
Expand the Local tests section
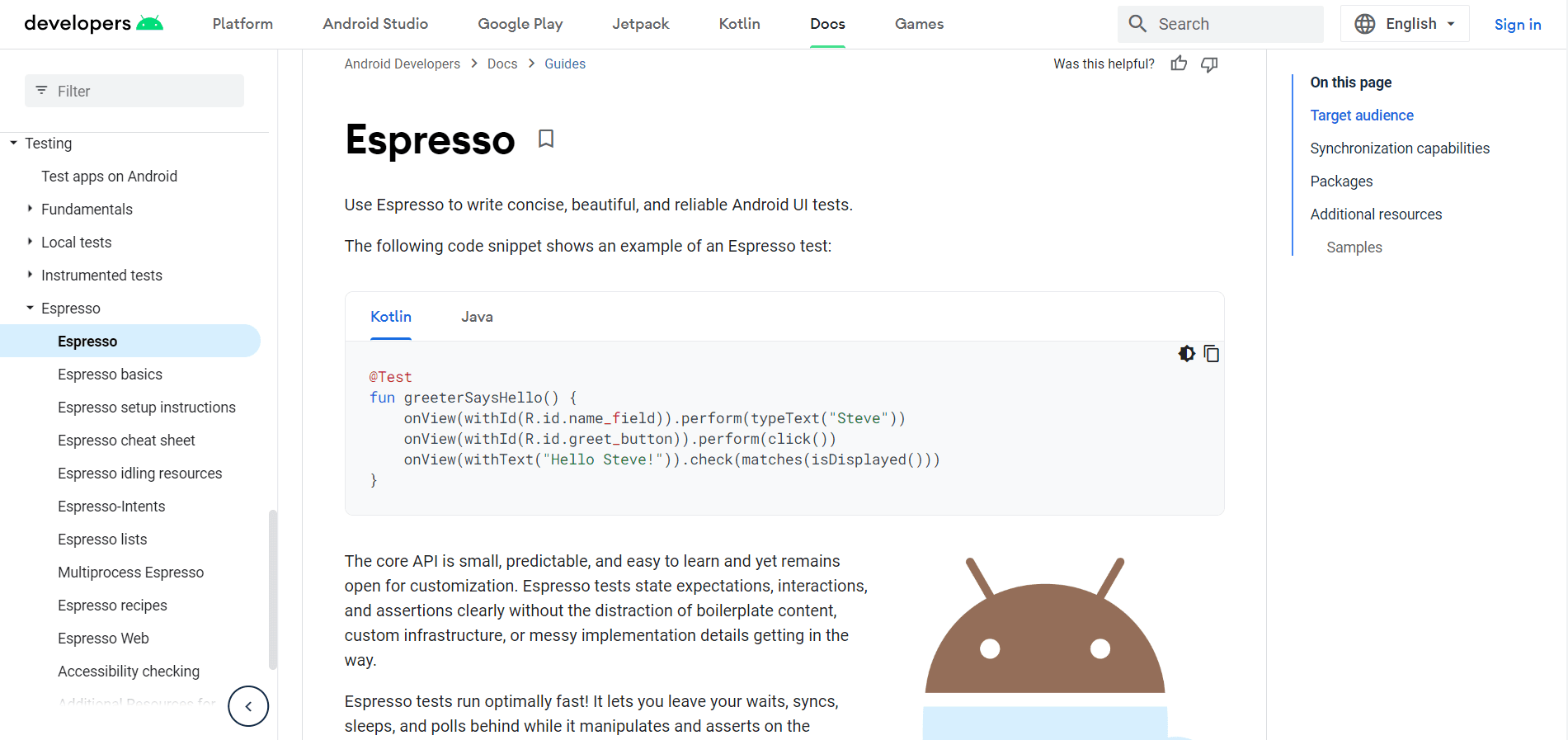pyautogui.click(x=31, y=242)
